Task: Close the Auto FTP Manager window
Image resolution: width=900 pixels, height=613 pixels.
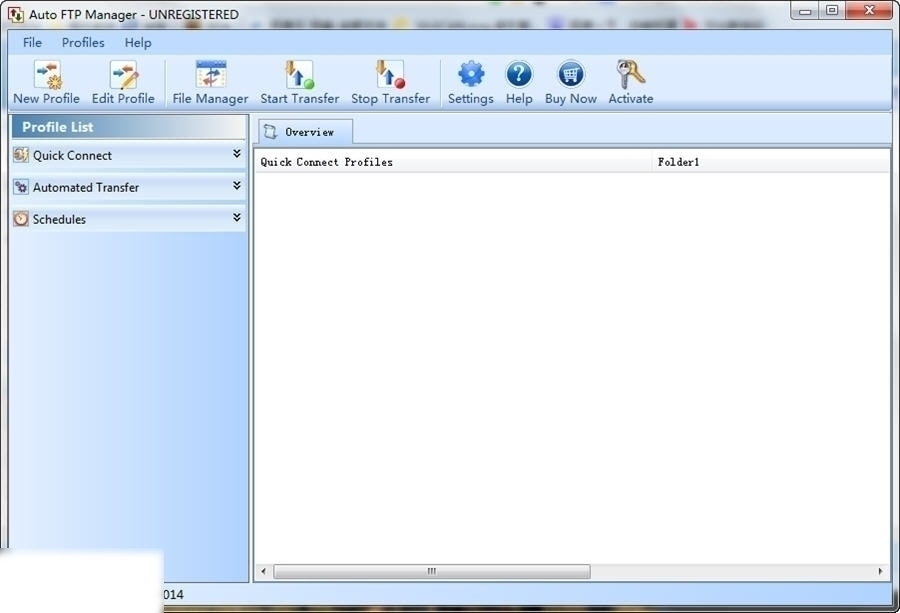Action: click(x=869, y=11)
